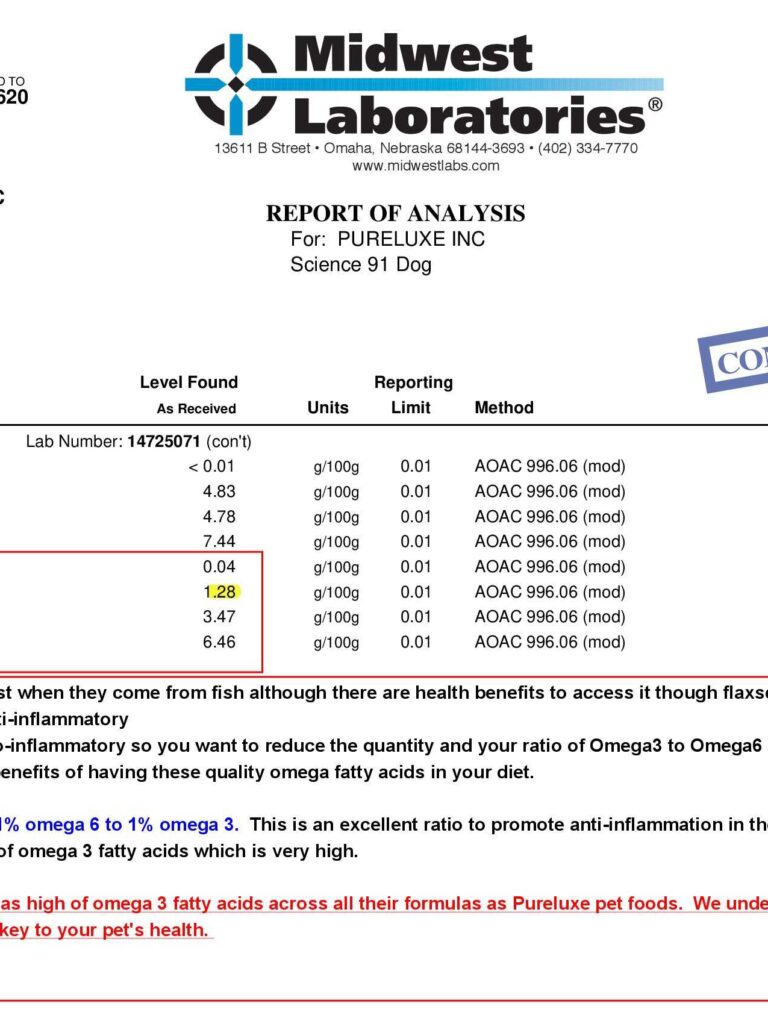Click the Reporting Limit column header
The image size is (768, 1024).
(413, 394)
